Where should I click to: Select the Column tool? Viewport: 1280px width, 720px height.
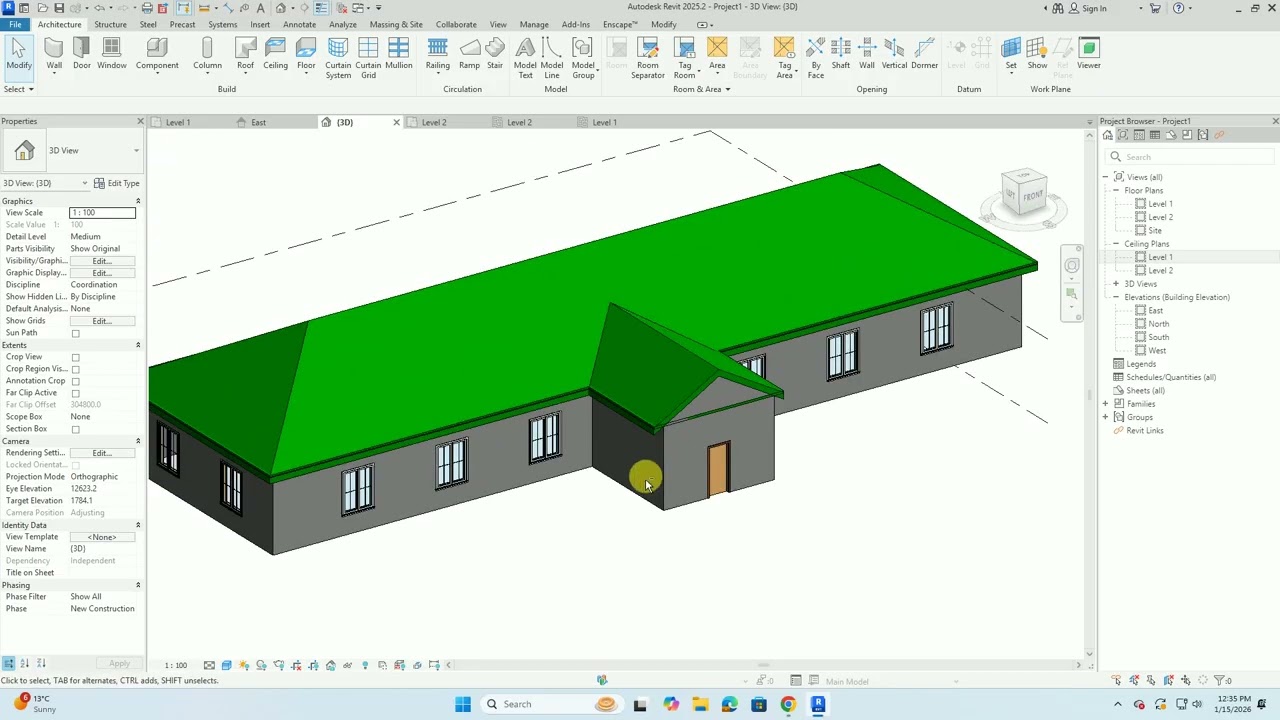(207, 54)
